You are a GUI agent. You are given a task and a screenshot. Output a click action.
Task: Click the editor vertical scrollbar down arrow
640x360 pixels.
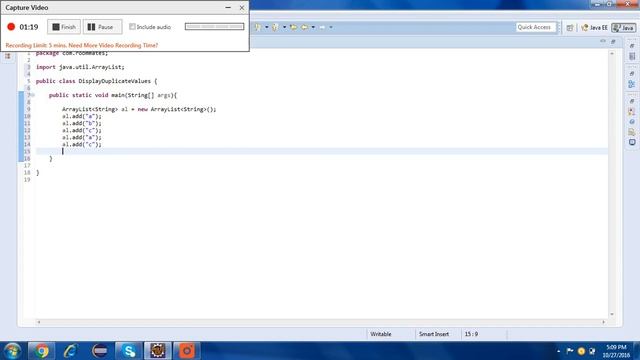[611, 314]
